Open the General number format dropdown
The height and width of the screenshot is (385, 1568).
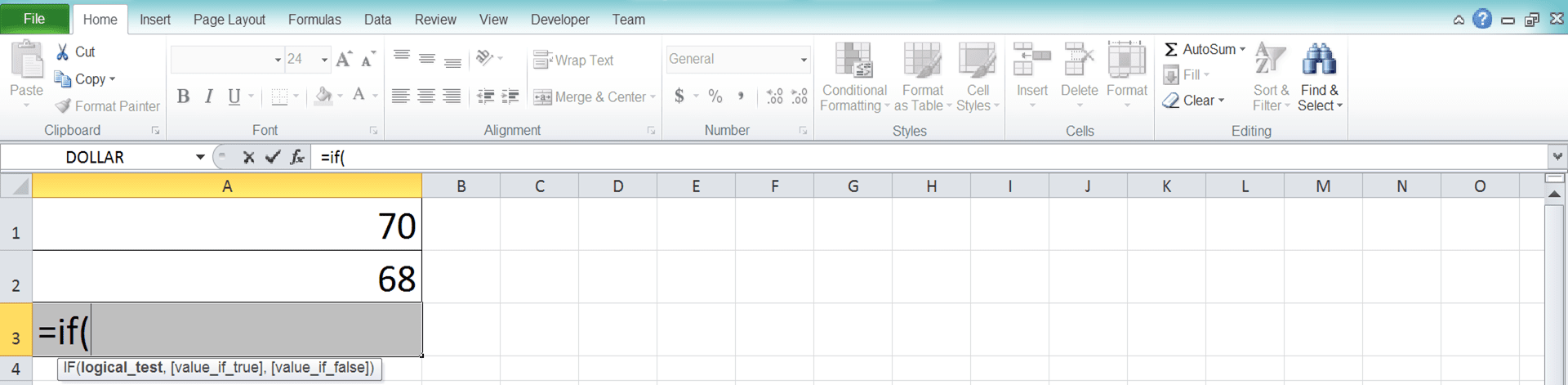tap(804, 60)
